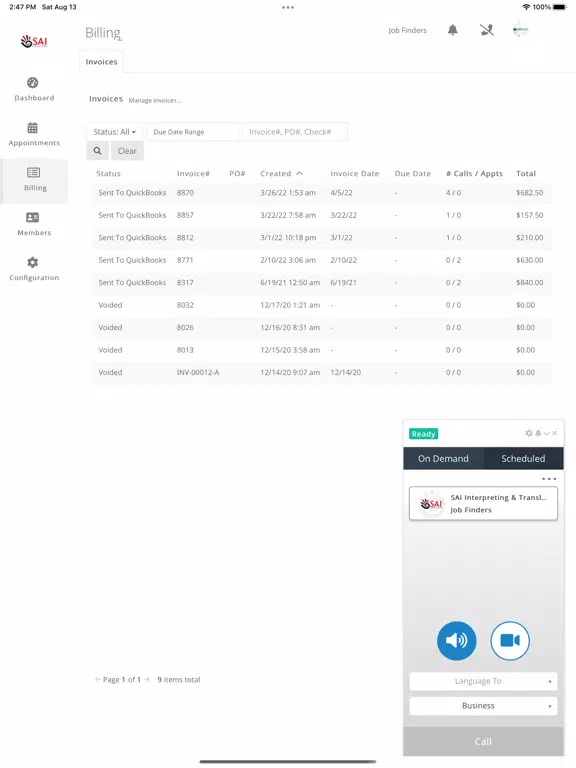Open invoice 8771
Viewport: 576px width, 768px height.
[x=322, y=260]
